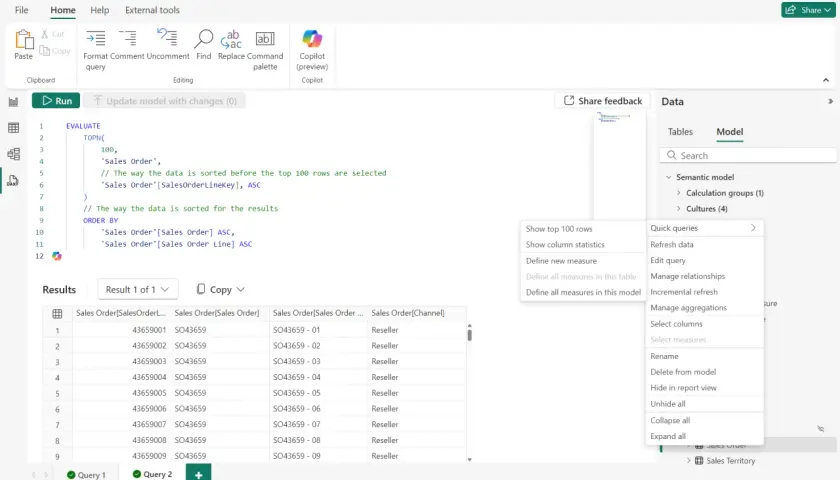The image size is (840, 480).
Task: Run the DAX query
Action: [x=56, y=101]
